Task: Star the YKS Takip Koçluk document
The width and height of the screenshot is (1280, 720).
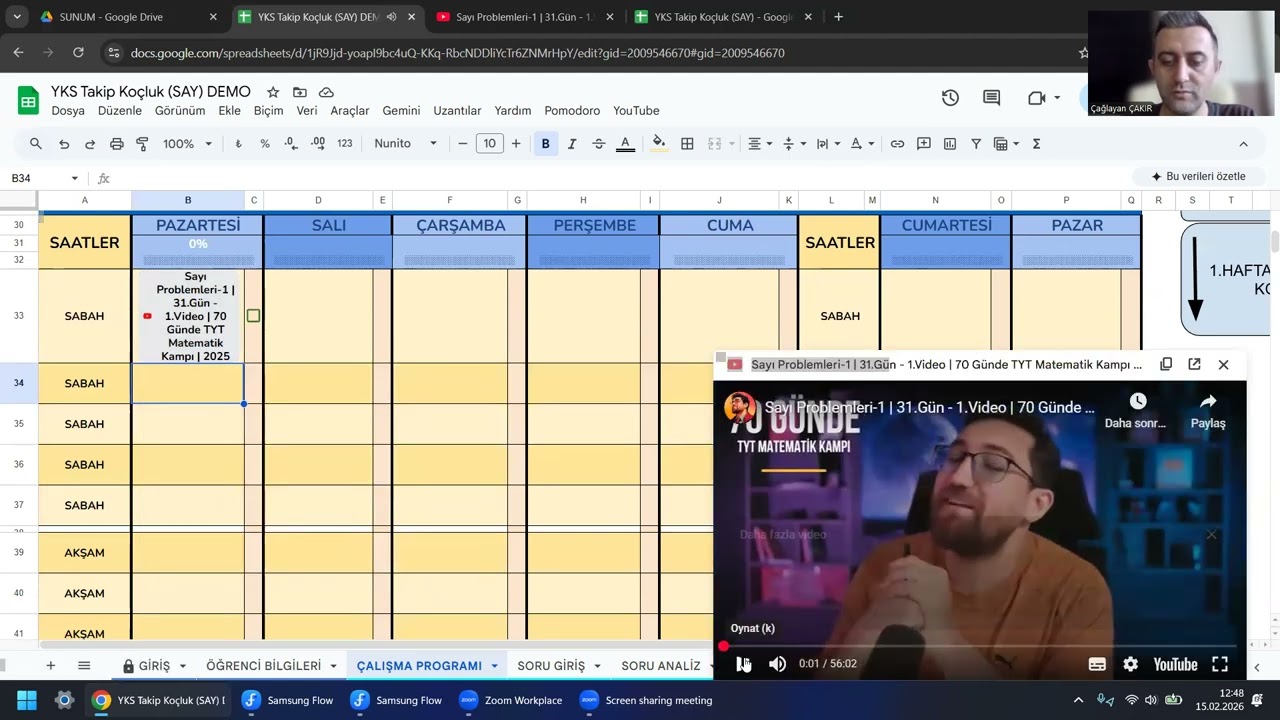Action: point(273,92)
